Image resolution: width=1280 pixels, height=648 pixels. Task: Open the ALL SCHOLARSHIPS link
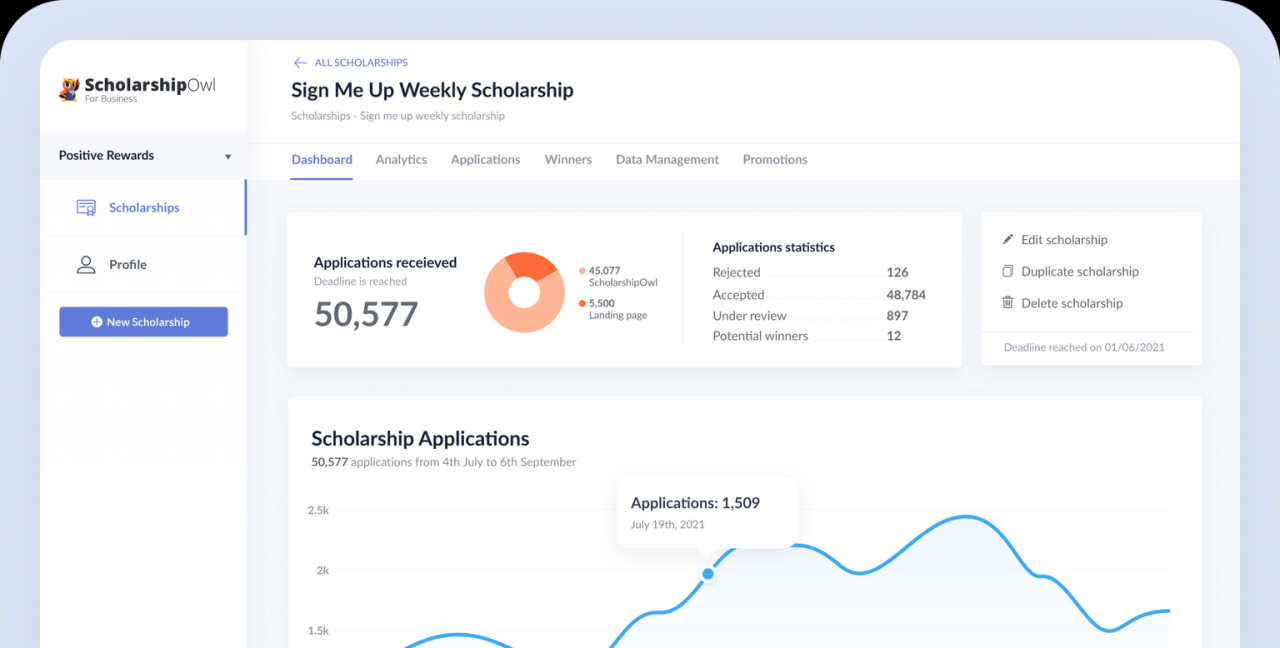361,62
